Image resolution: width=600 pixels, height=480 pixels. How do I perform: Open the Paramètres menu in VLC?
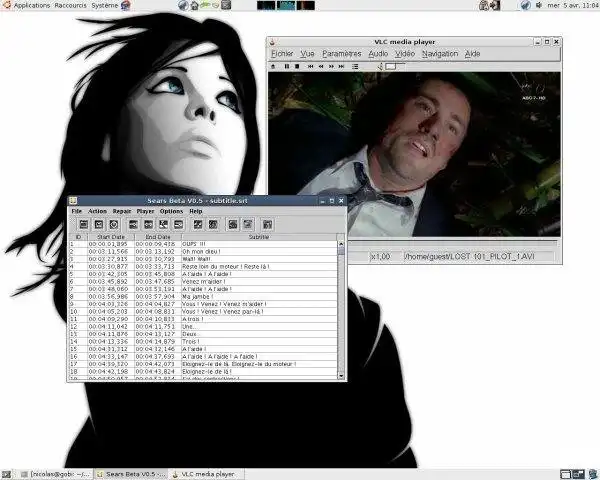342,54
